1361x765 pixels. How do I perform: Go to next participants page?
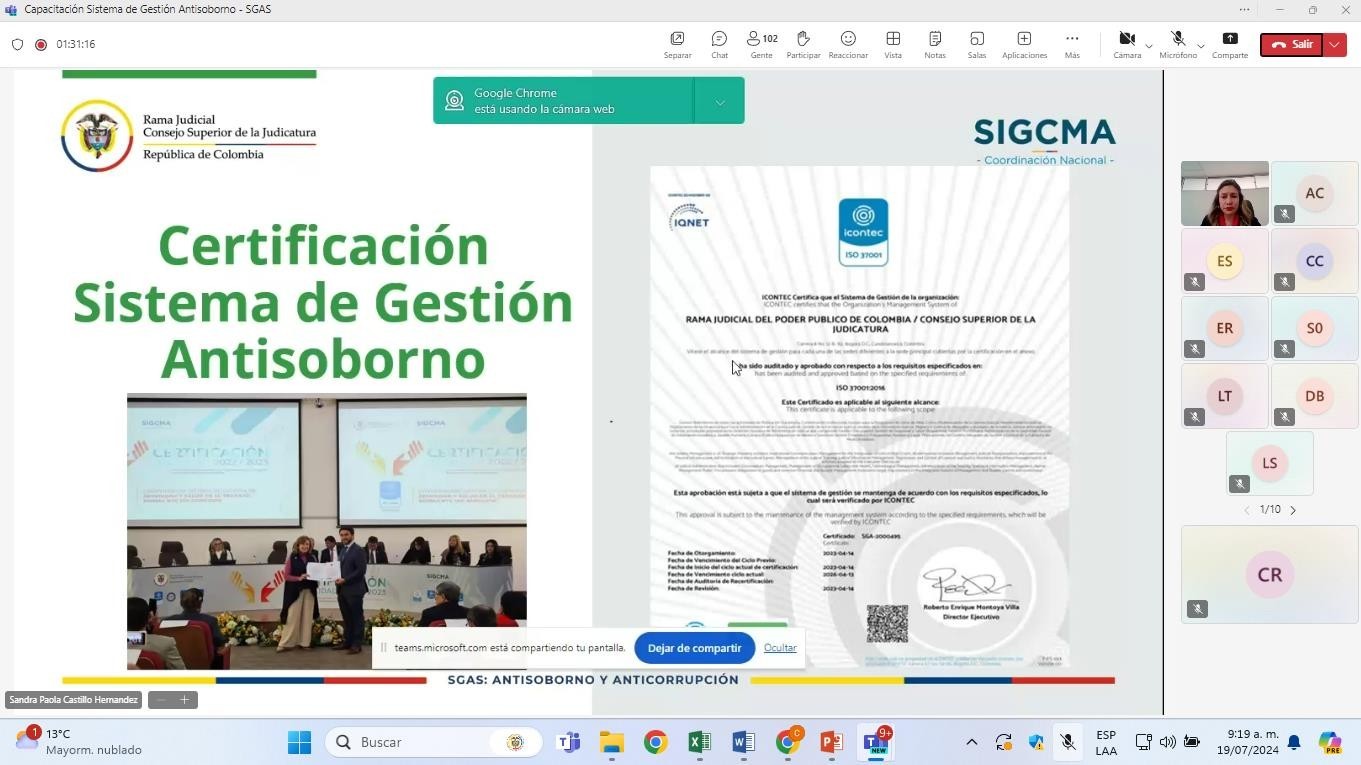tap(1293, 510)
